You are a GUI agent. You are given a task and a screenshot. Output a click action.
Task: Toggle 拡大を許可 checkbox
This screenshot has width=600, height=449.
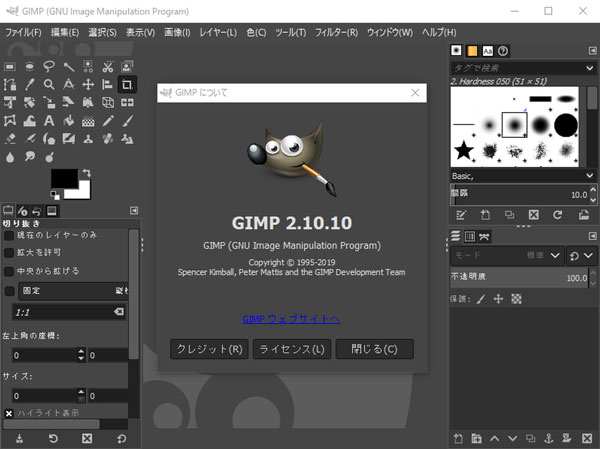click(9, 253)
